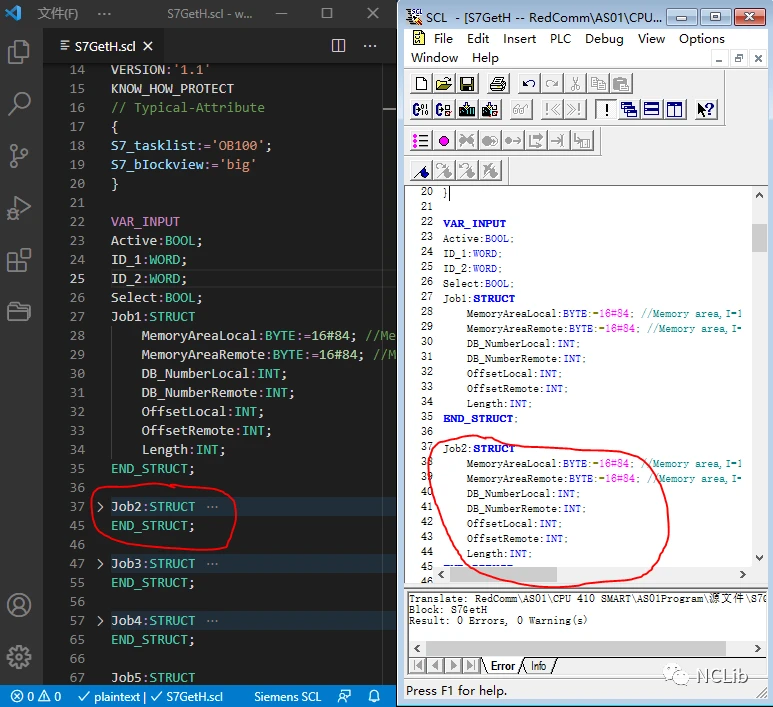This screenshot has width=773, height=707.
Task: Click the Undo arrow in SCL toolbar
Action: pyautogui.click(x=529, y=85)
